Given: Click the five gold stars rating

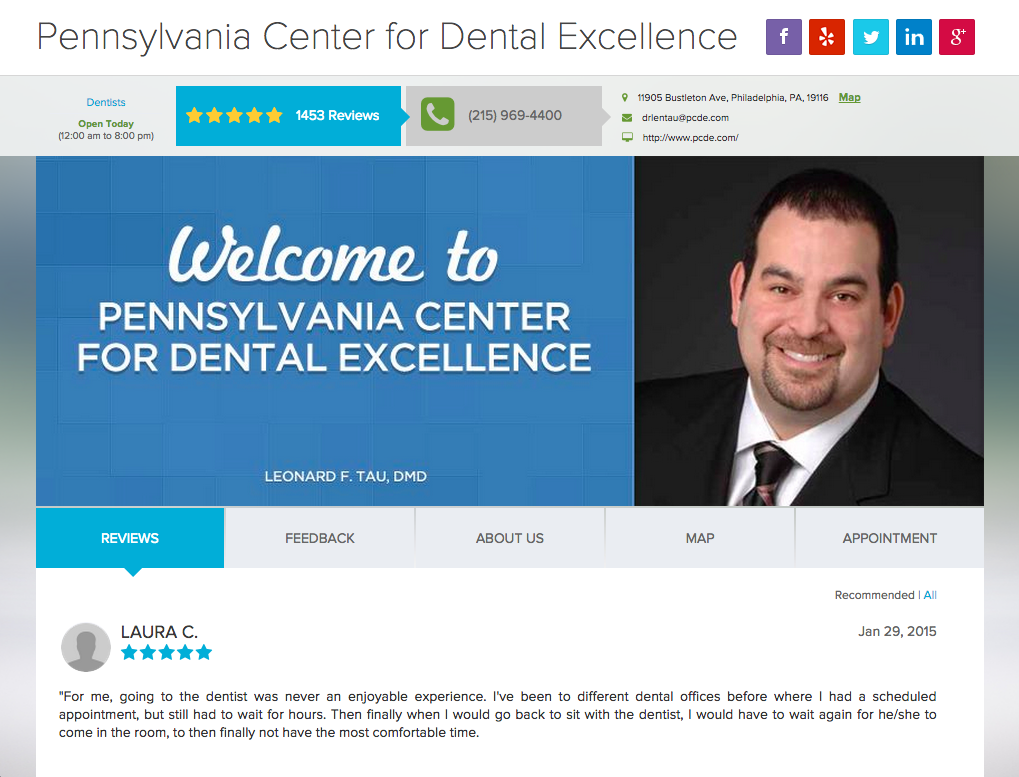Looking at the screenshot, I should 234,116.
